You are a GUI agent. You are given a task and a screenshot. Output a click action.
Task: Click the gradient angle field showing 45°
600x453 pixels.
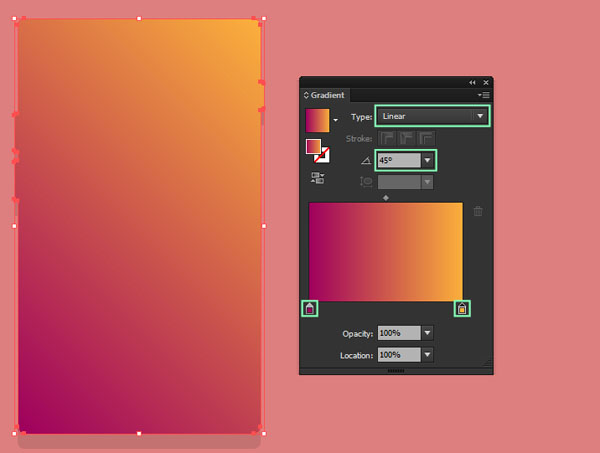coord(399,160)
